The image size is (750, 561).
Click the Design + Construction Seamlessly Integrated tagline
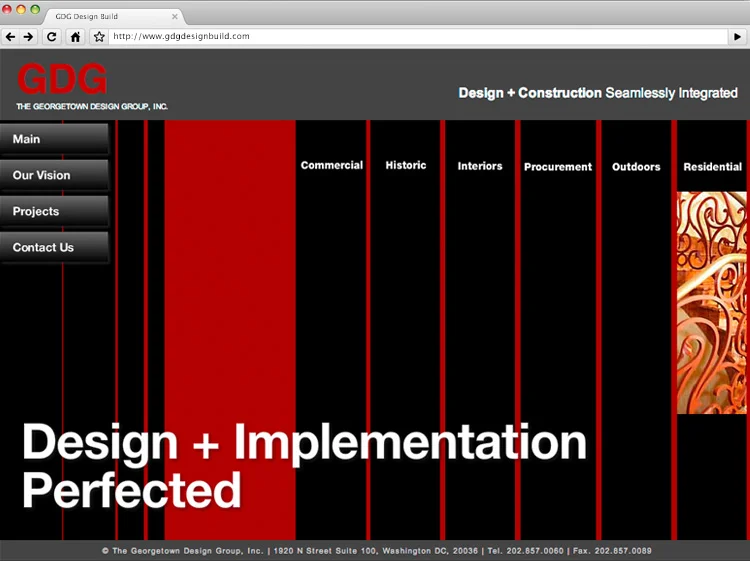598,93
